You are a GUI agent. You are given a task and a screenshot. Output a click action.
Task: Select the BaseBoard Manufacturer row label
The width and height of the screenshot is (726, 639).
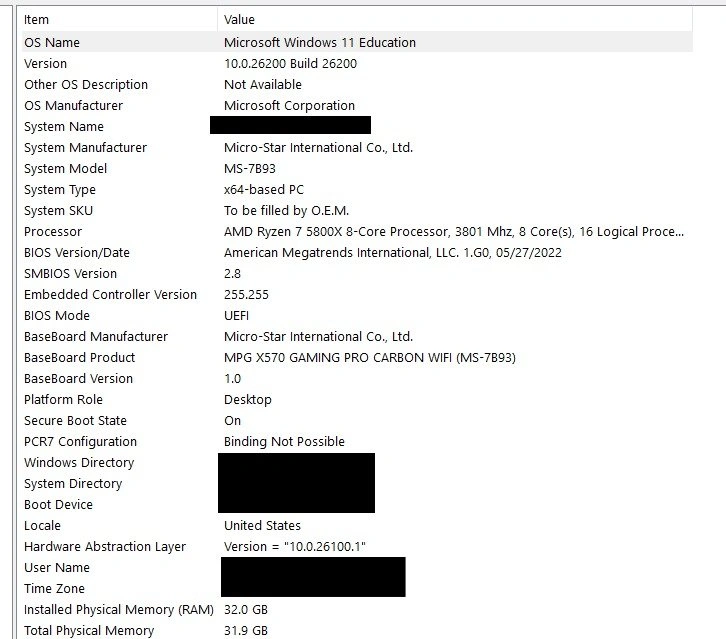pos(96,337)
